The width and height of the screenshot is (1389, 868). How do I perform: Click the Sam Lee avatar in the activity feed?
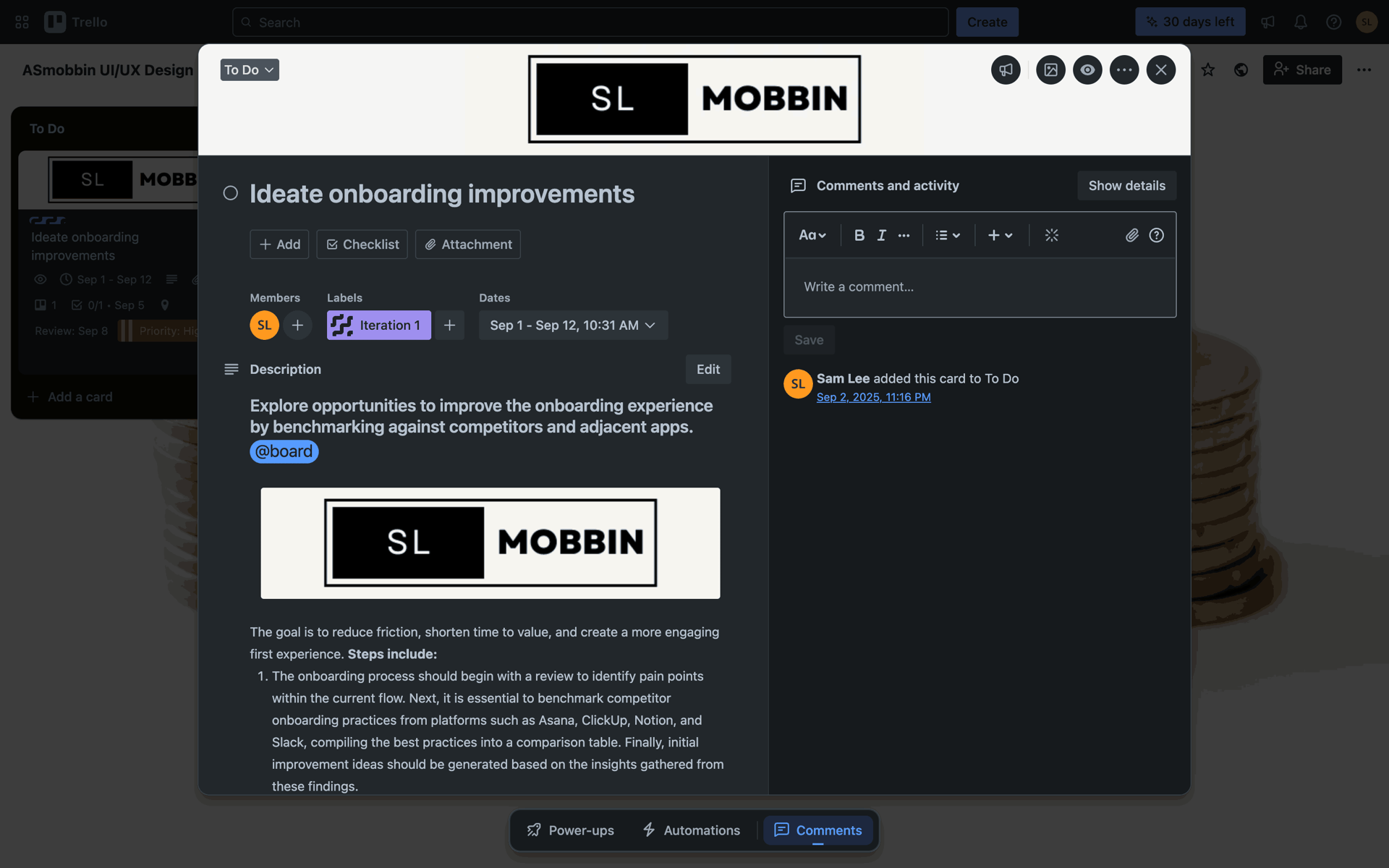798,384
